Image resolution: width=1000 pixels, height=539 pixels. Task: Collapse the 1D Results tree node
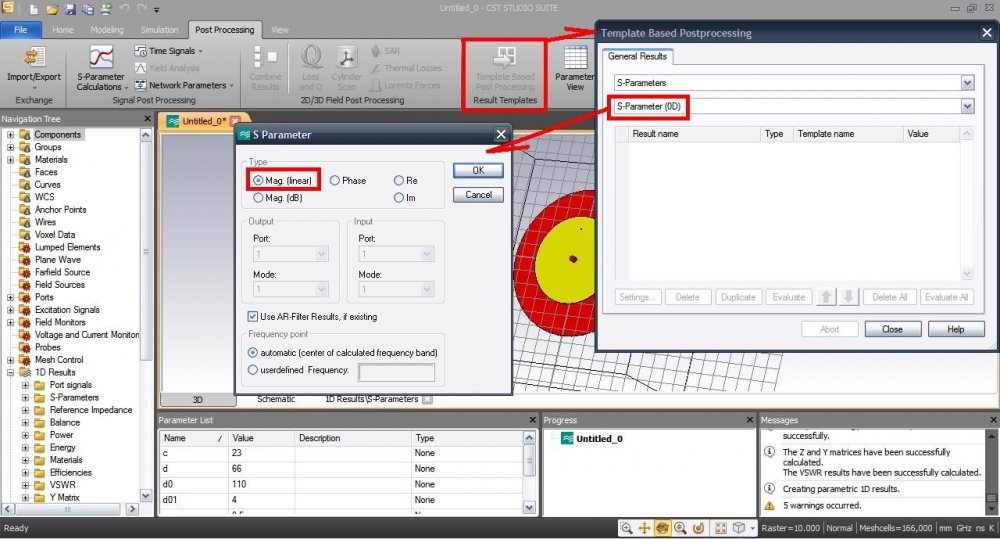point(10,373)
